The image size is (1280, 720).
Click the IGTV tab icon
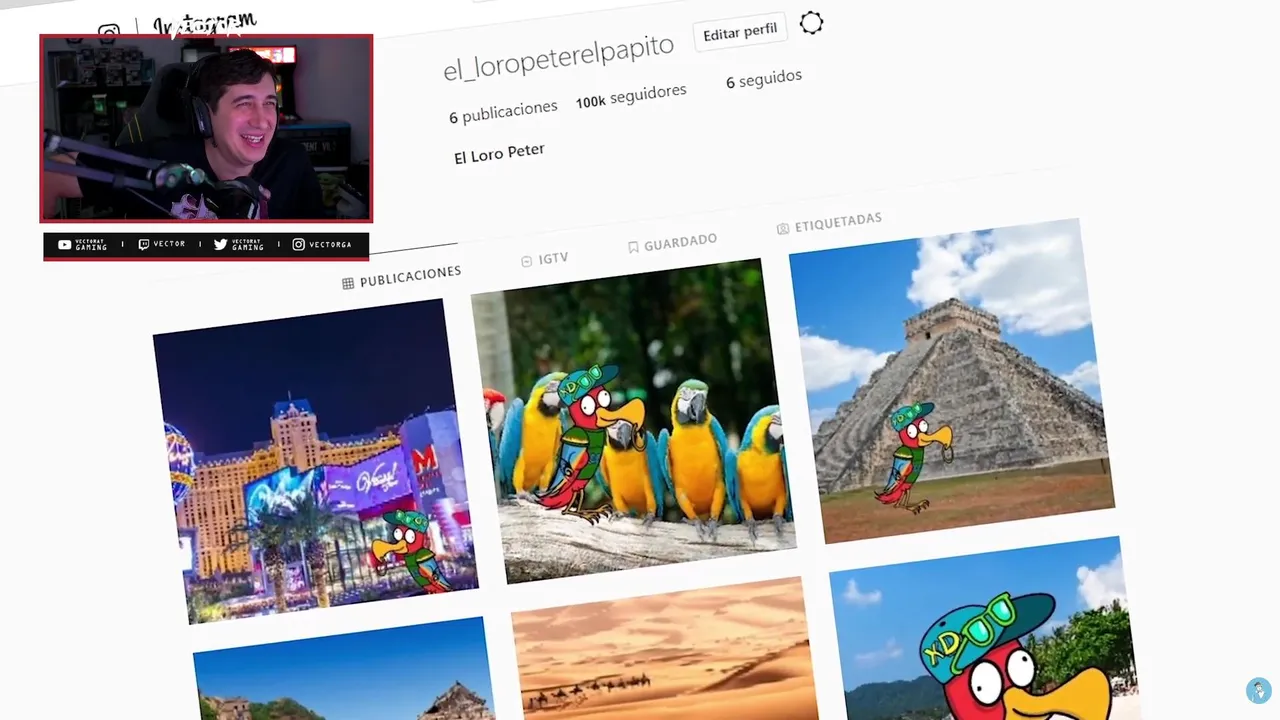[x=526, y=261]
